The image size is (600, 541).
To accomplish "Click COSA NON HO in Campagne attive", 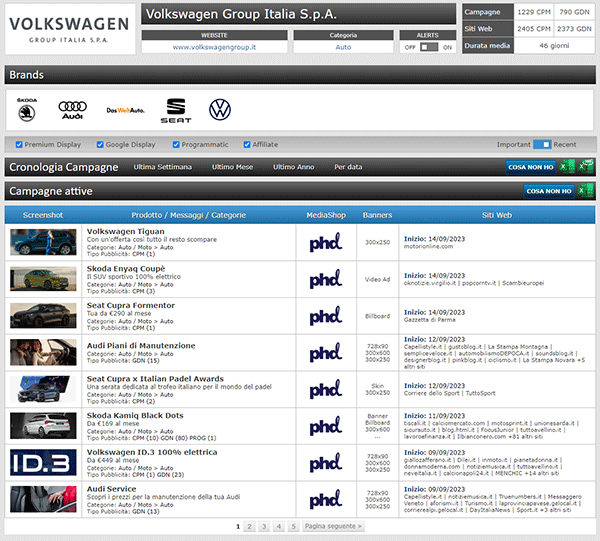I will [x=547, y=190].
